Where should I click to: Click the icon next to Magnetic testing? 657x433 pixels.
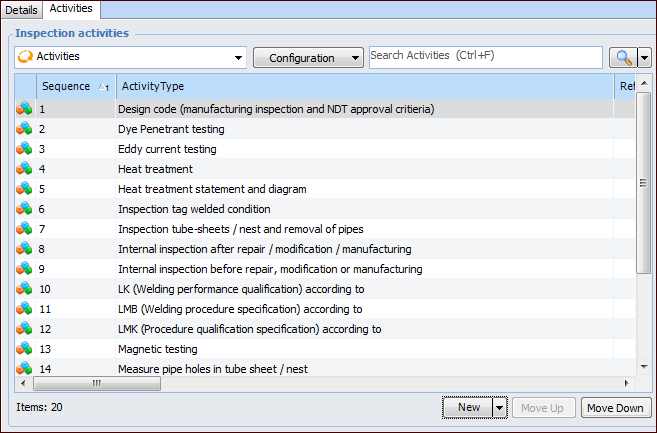click(24, 349)
